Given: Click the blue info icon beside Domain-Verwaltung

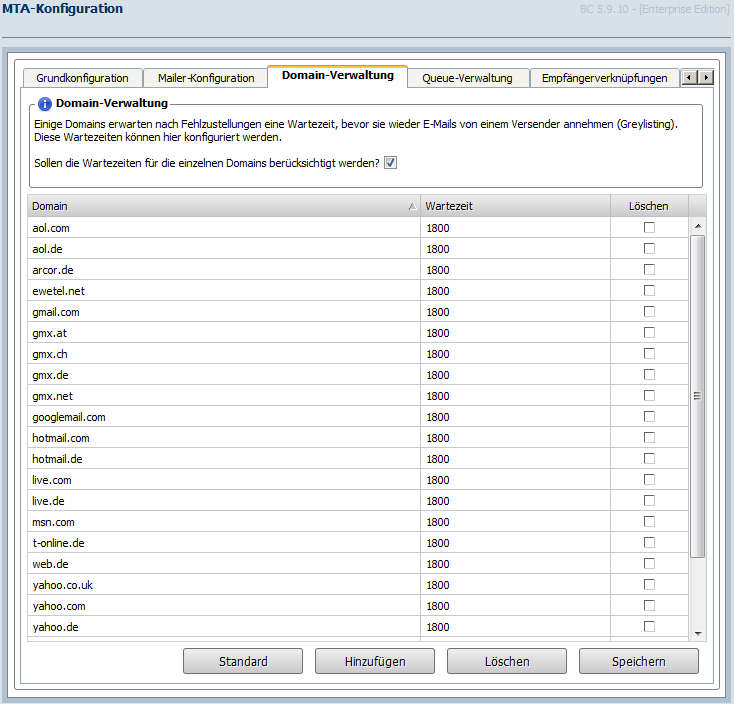Looking at the screenshot, I should (x=44, y=103).
